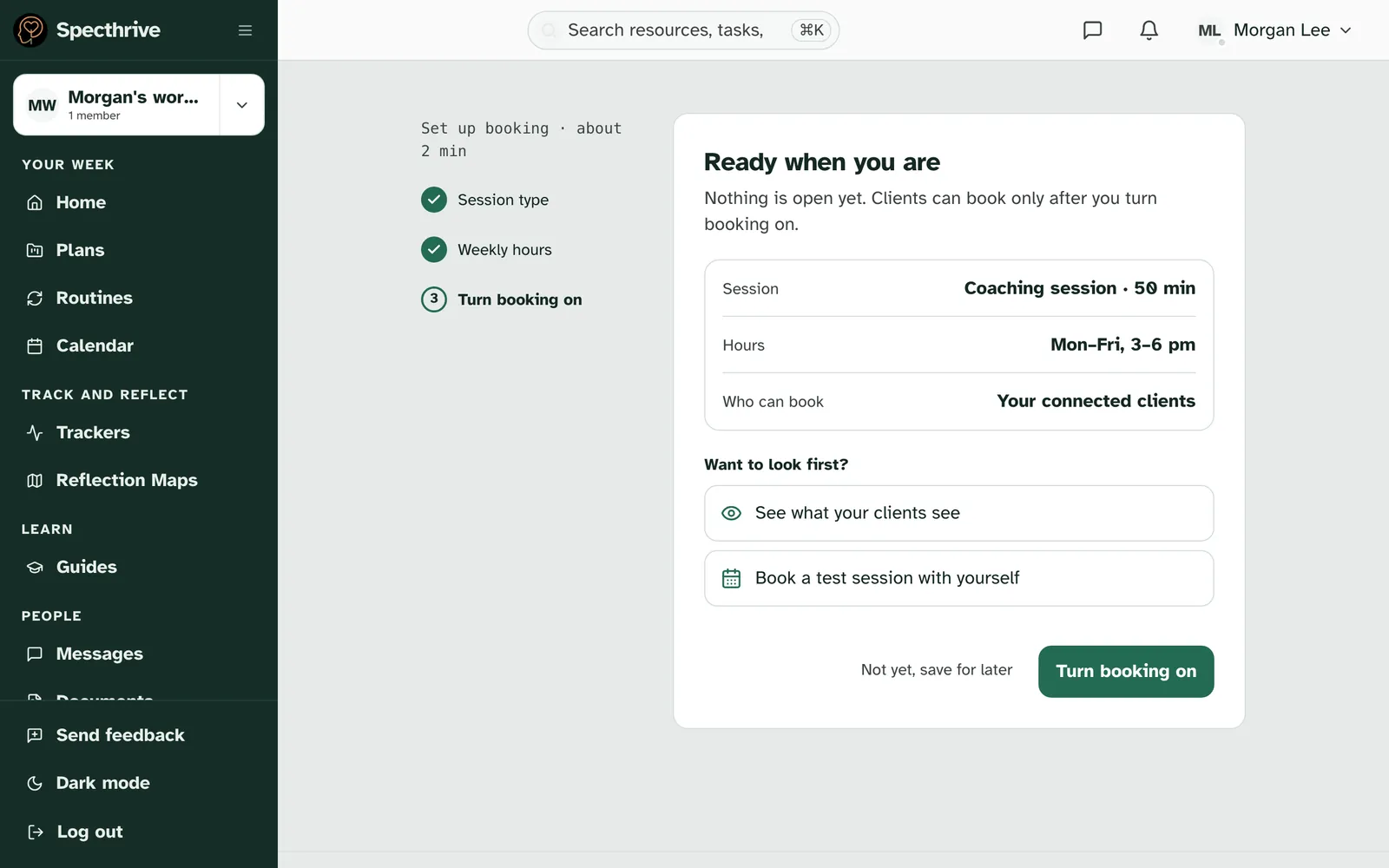Click the completed Weekly hours checkmark

(x=434, y=250)
